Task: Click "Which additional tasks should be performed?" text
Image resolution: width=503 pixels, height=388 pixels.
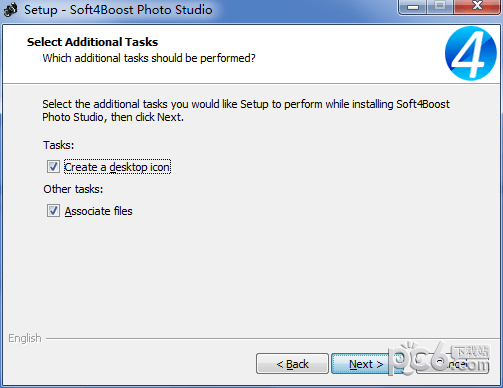Action: click(x=149, y=58)
